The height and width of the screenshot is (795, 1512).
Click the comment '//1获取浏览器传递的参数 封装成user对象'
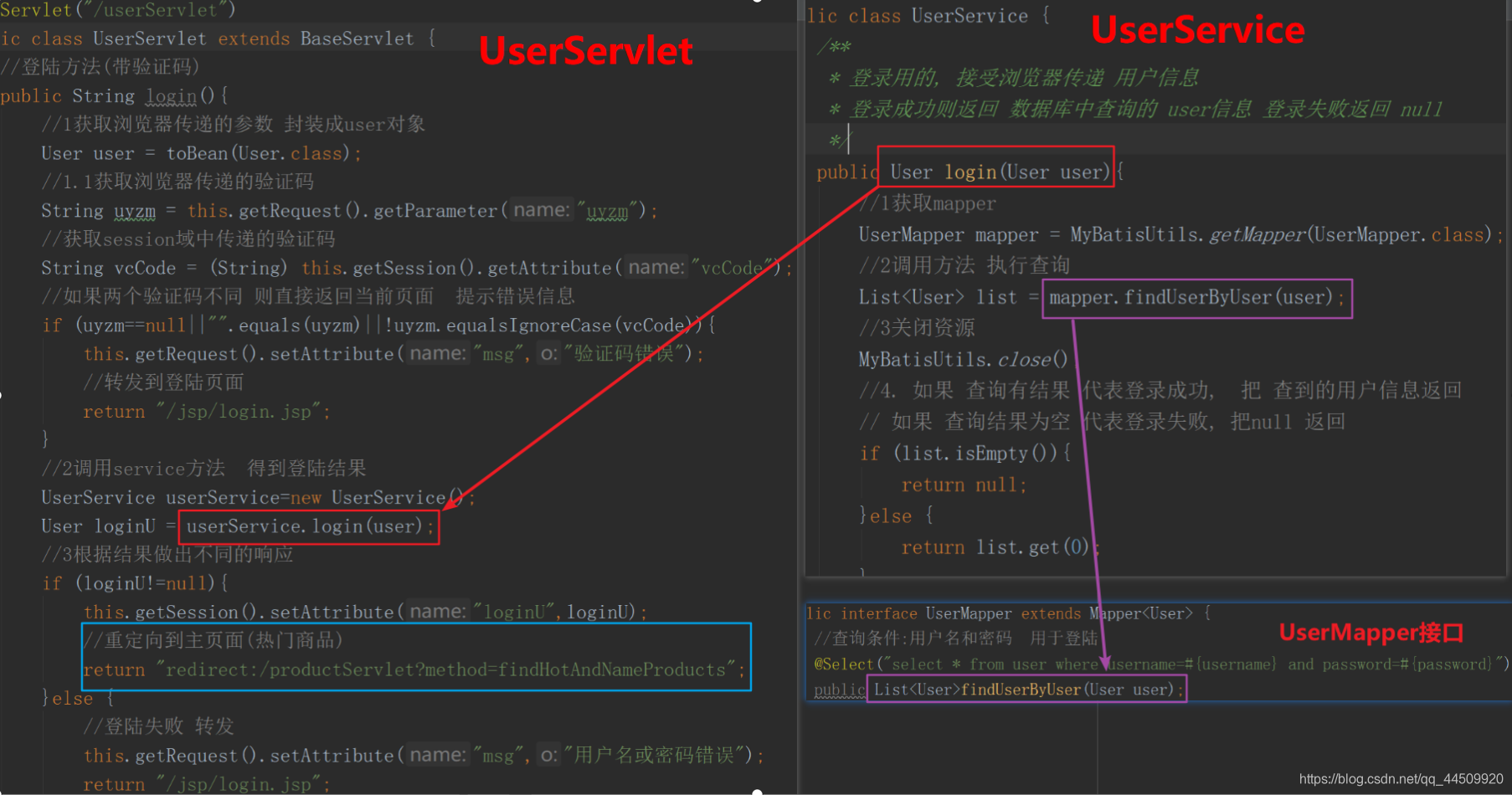tap(234, 124)
